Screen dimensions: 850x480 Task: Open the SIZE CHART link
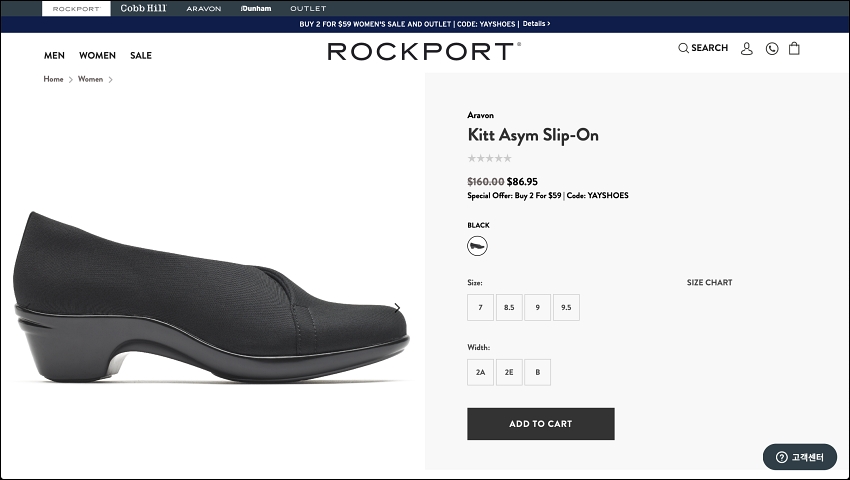[710, 283]
